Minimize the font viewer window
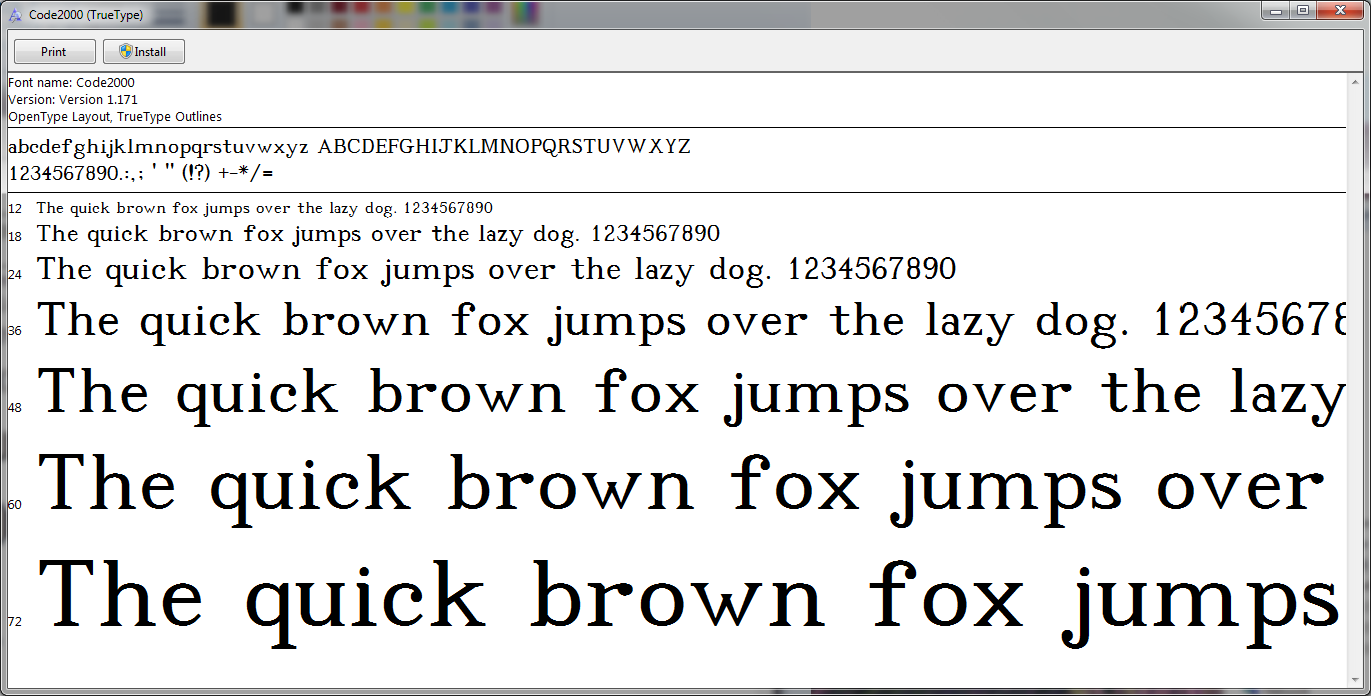Image resolution: width=1371 pixels, height=696 pixels. click(1275, 11)
